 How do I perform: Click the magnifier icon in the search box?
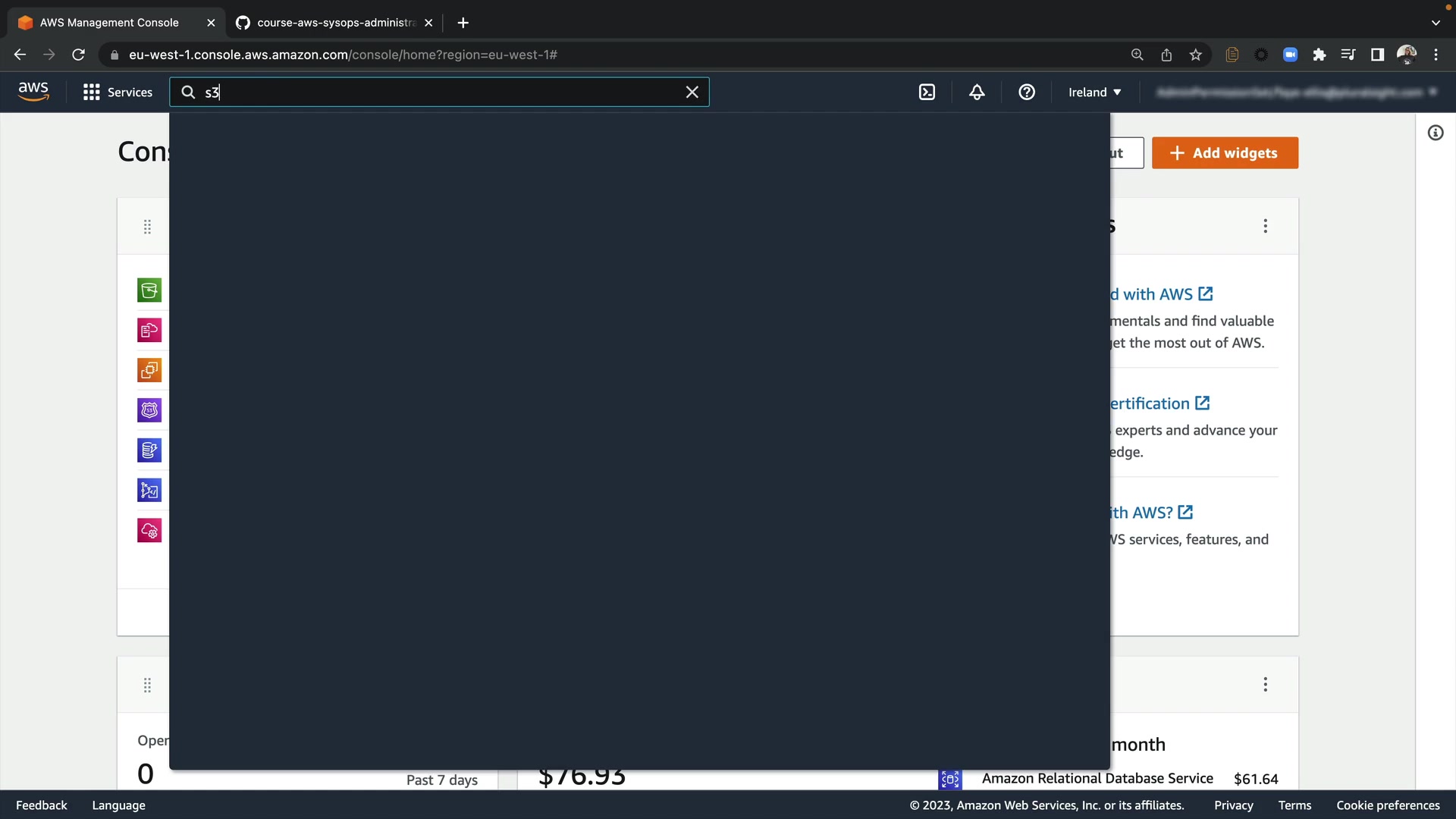point(188,93)
